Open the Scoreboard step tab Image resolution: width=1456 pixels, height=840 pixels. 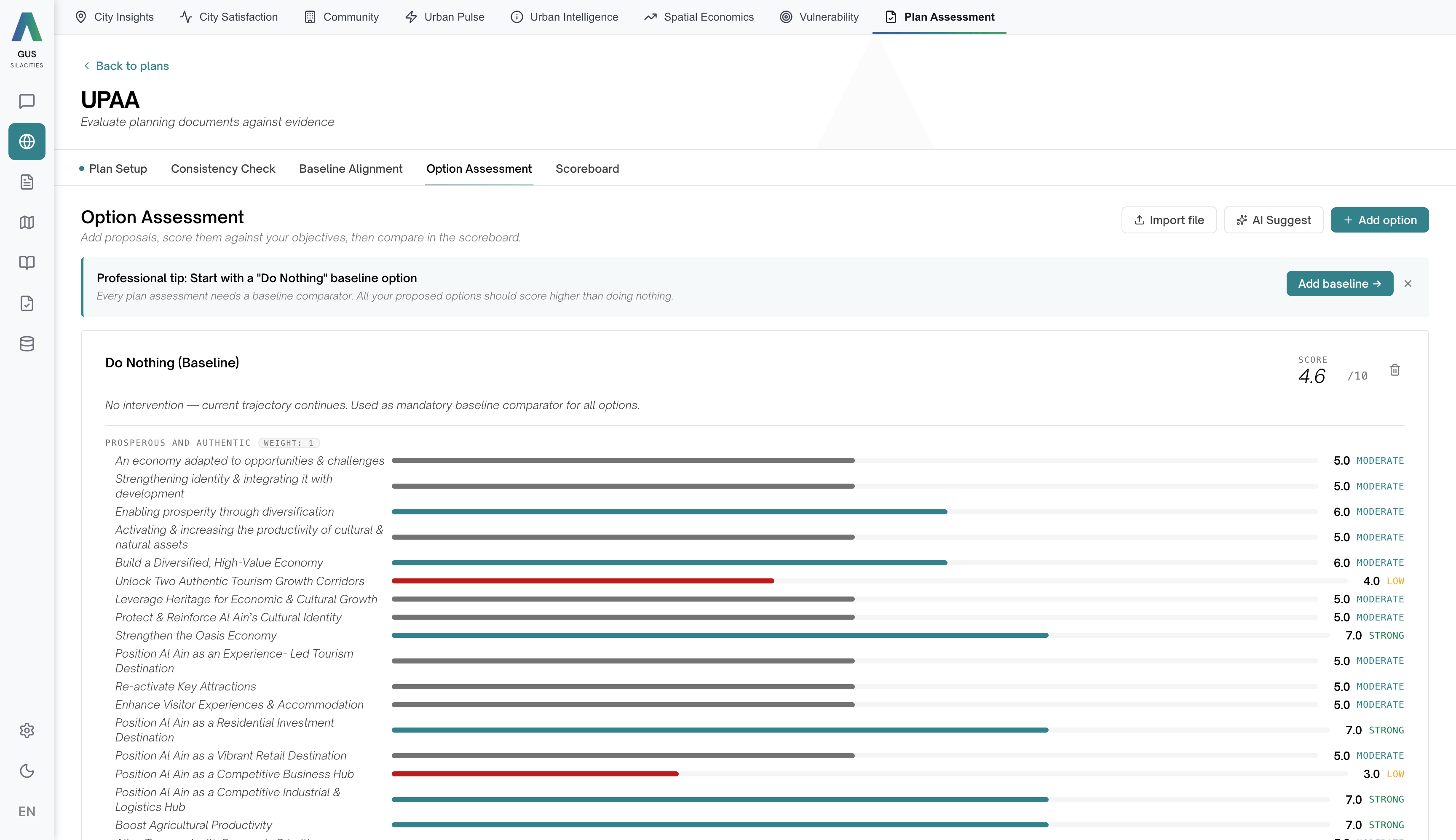pyautogui.click(x=587, y=169)
